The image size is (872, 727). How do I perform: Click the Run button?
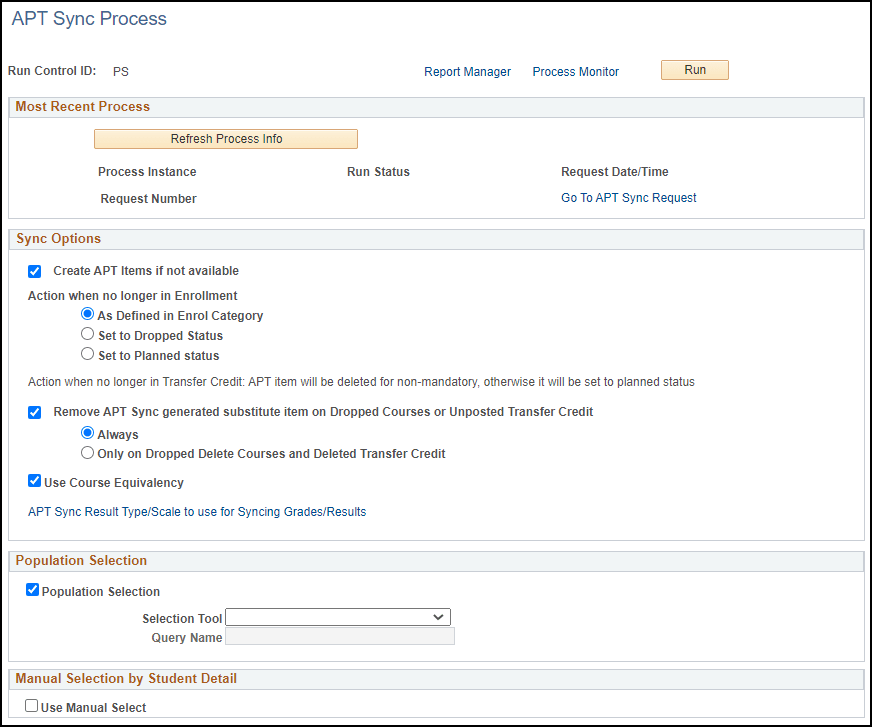pos(694,69)
